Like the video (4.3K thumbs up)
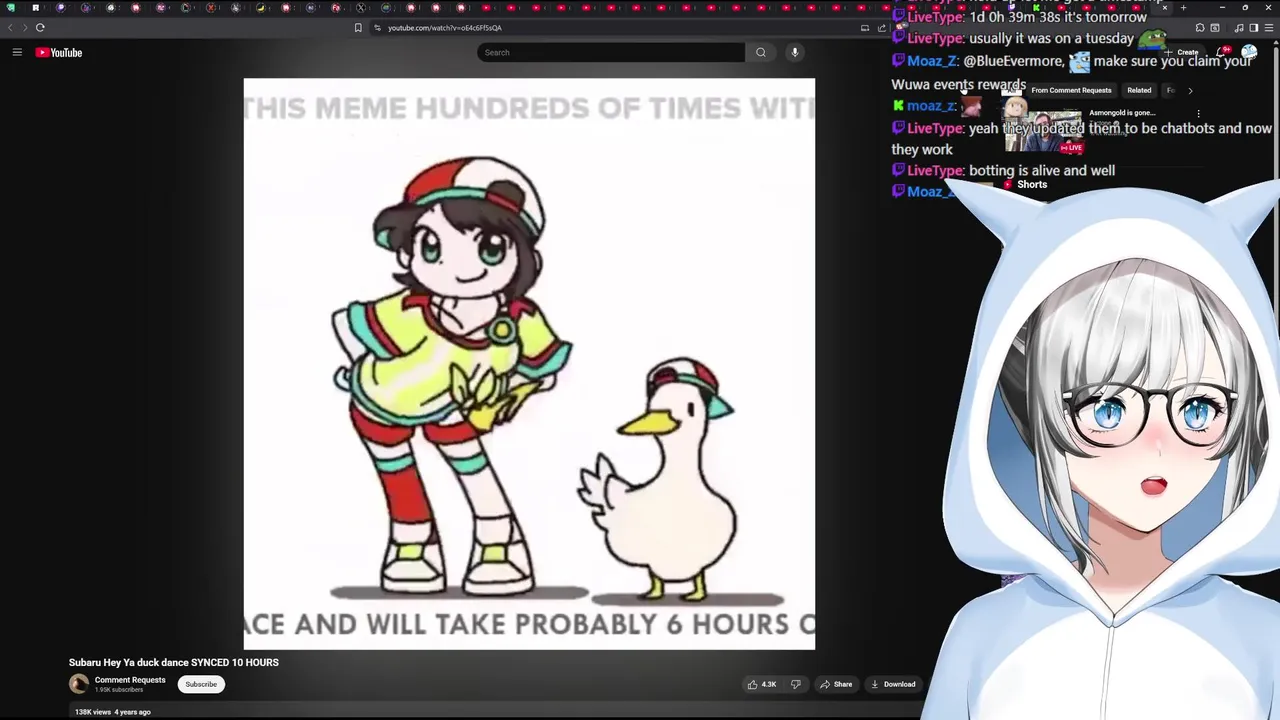1280x720 pixels. tap(762, 684)
